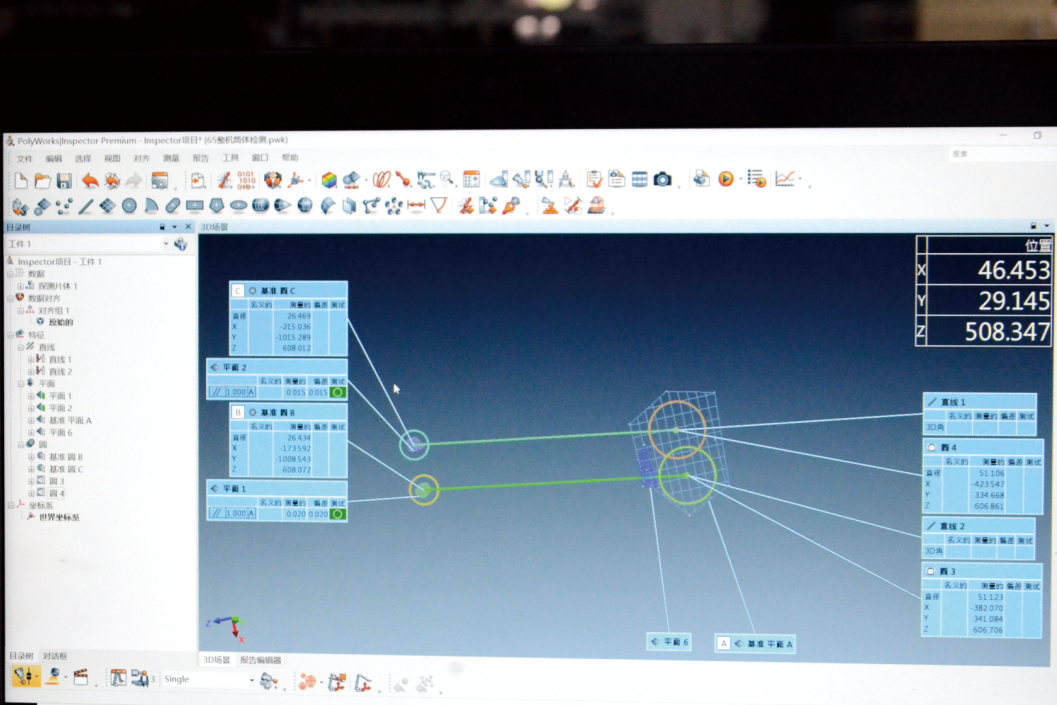Click the New project icon in toolbar
The height and width of the screenshot is (705, 1057).
coord(20,181)
